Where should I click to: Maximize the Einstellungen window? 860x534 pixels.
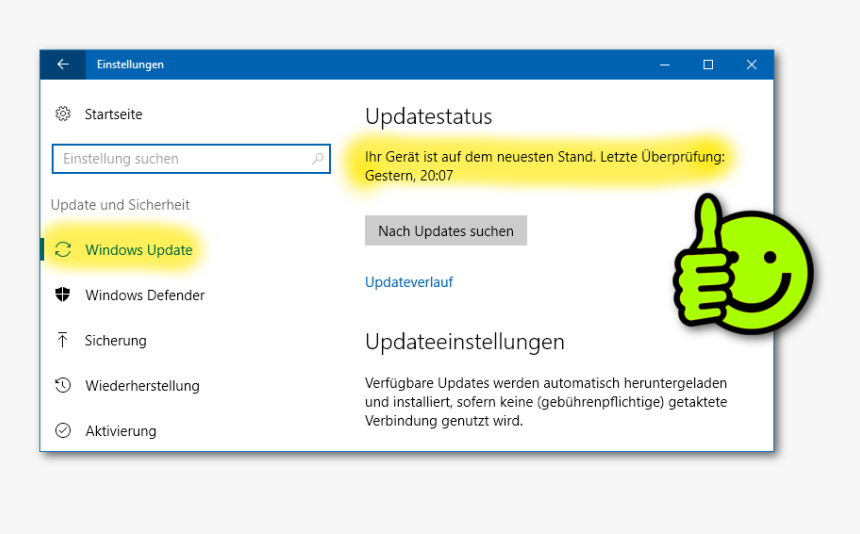708,64
